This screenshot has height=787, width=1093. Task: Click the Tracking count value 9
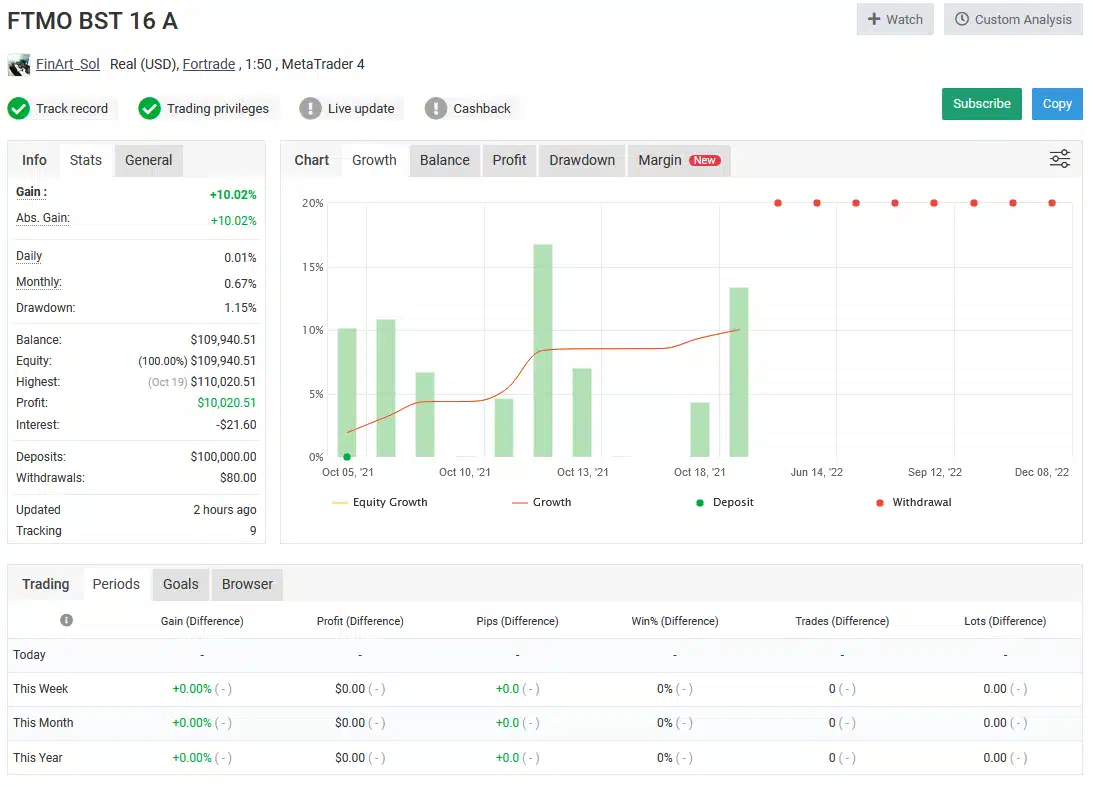tap(253, 530)
